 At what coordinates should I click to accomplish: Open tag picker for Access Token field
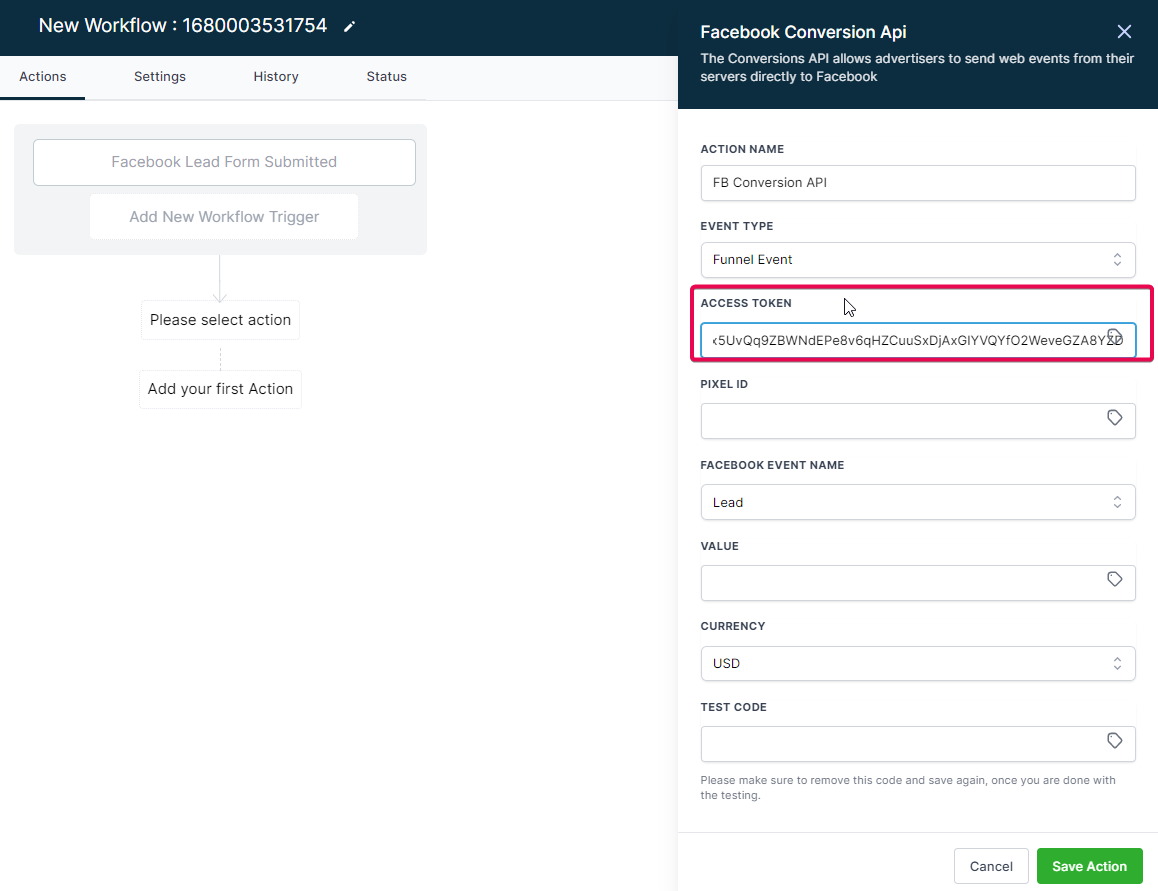coord(1114,337)
